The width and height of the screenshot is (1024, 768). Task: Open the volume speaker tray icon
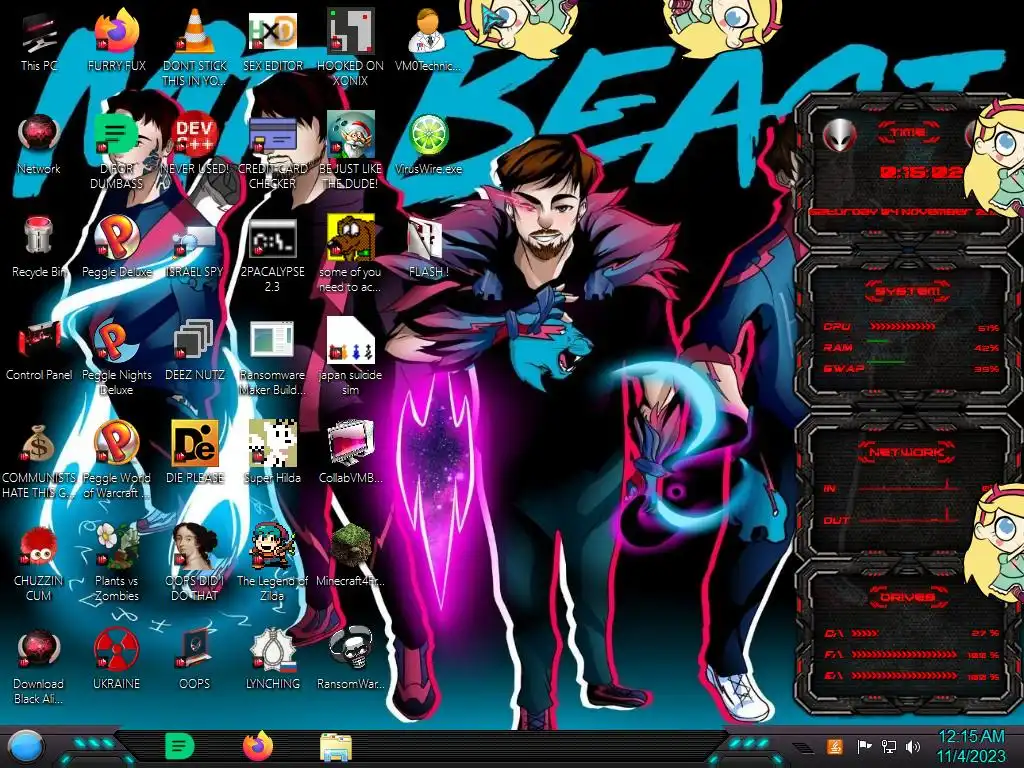click(x=913, y=746)
